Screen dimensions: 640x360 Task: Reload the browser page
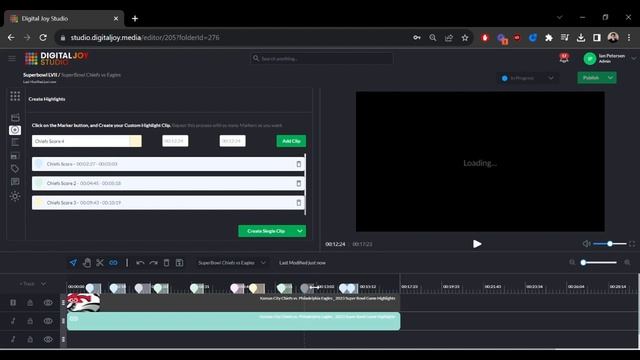pyautogui.click(x=43, y=38)
